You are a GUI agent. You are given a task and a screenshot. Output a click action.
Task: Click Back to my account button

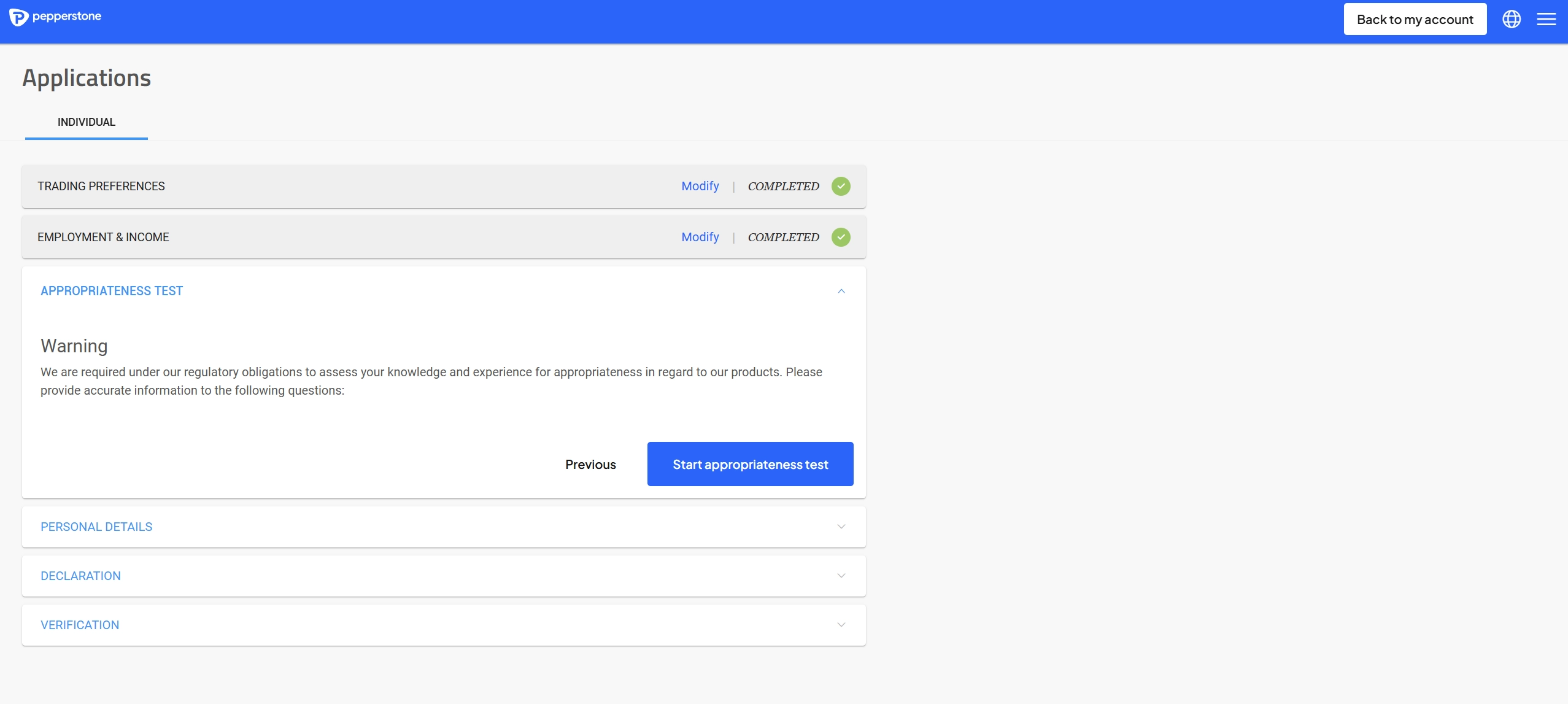pos(1415,19)
